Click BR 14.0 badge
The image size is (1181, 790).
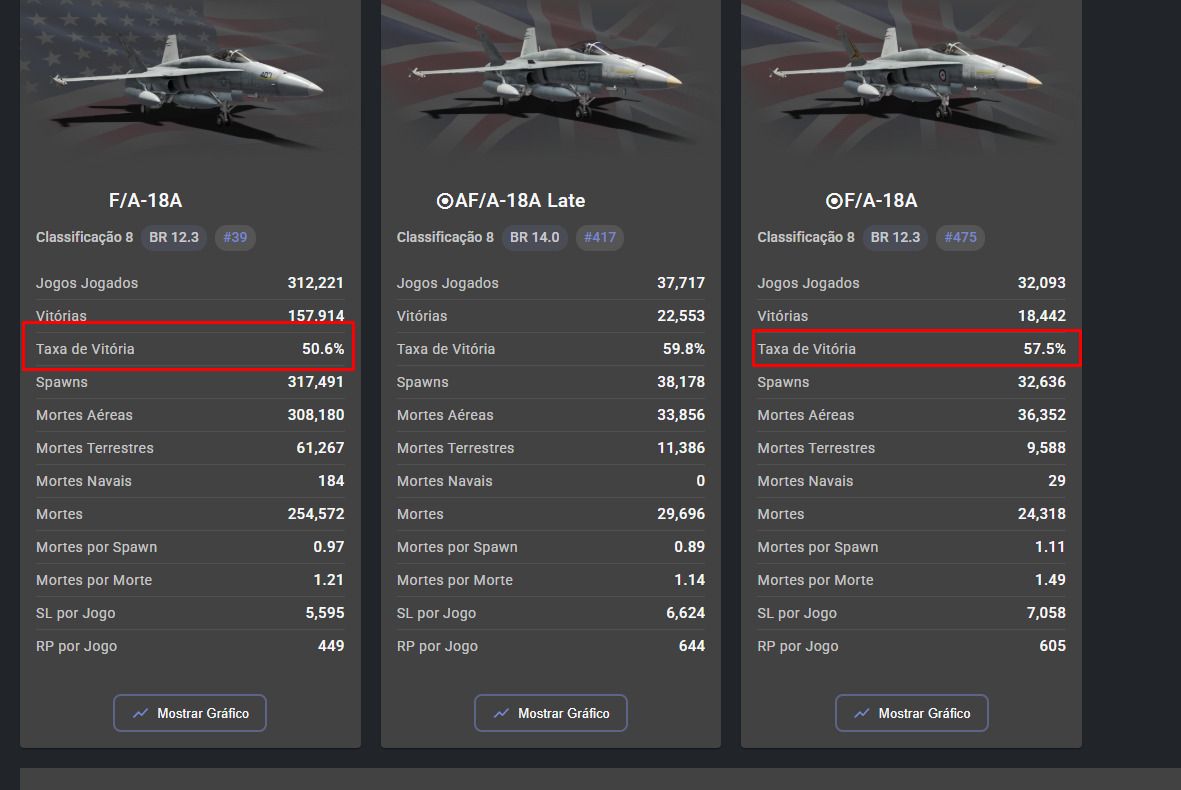click(535, 238)
